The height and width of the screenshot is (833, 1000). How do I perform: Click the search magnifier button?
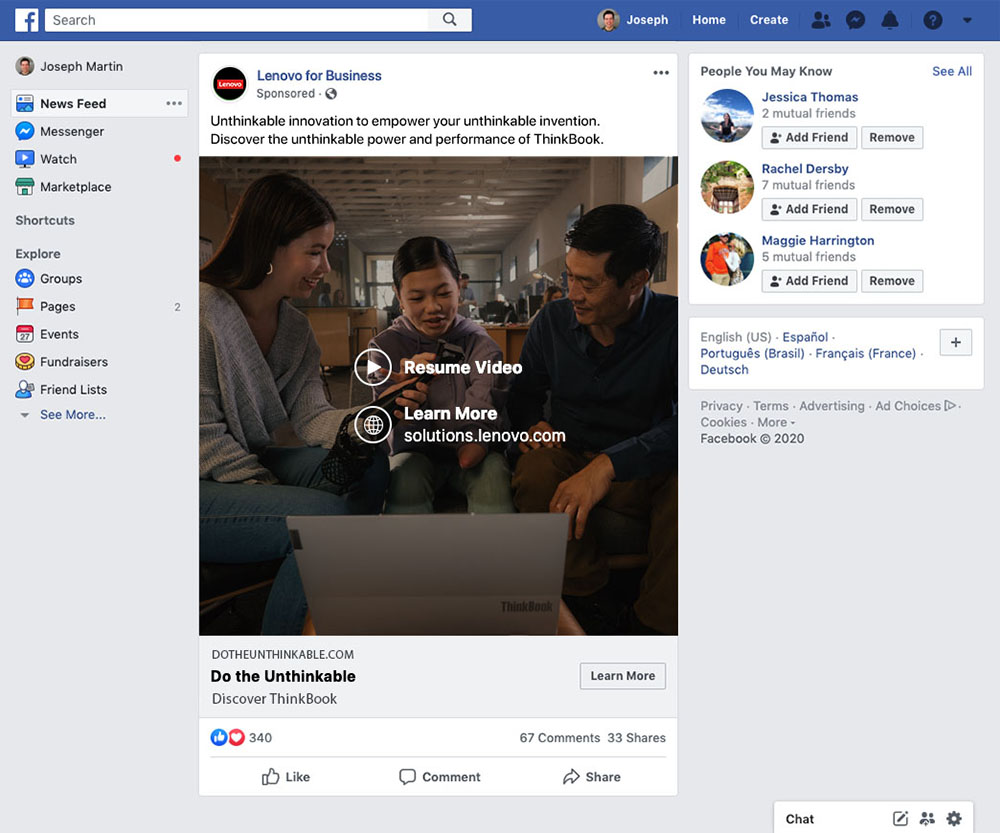450,20
